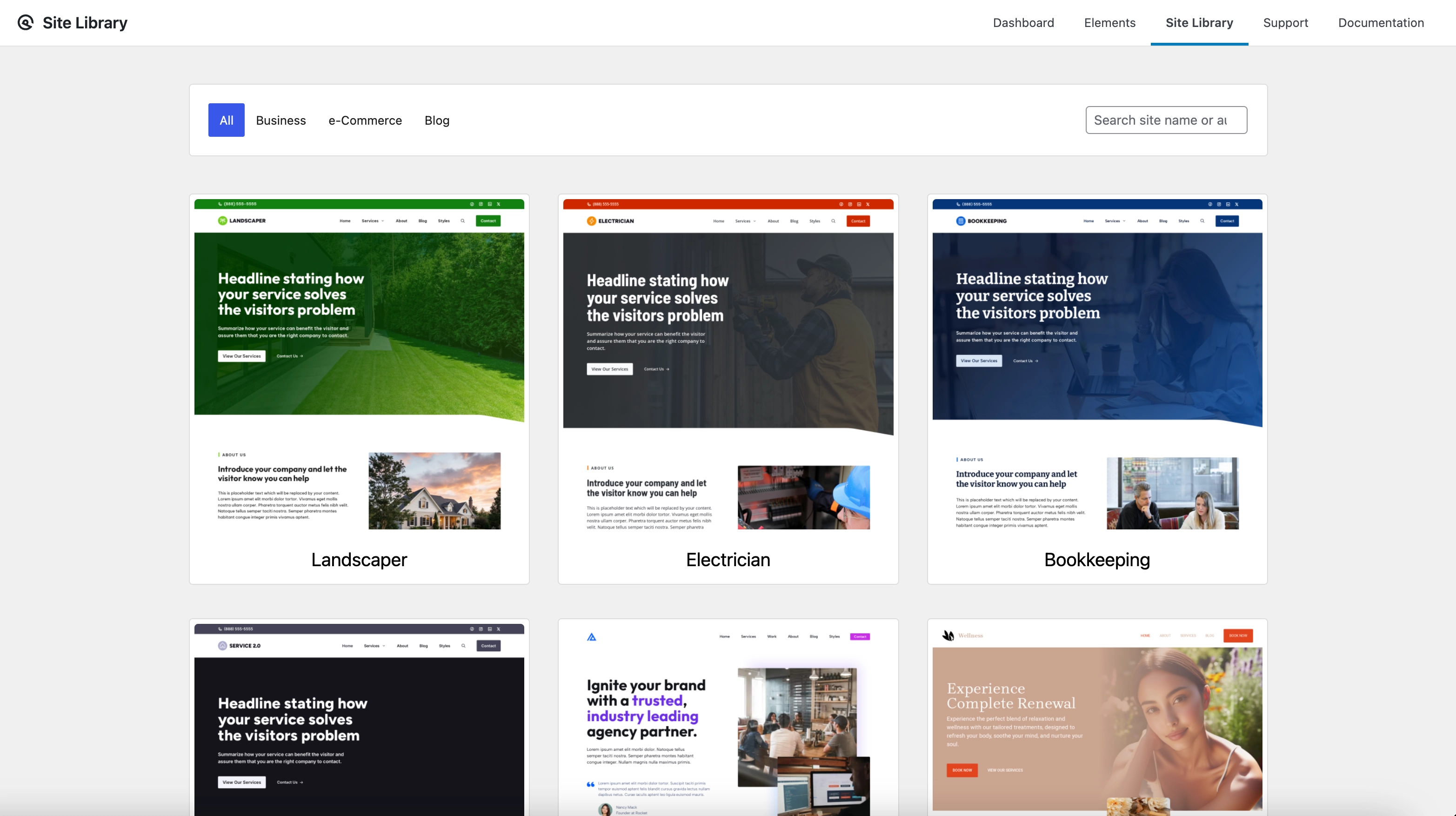Open the agency site thumbnail with Ignite your brand
The image size is (1456, 816).
pos(728,719)
